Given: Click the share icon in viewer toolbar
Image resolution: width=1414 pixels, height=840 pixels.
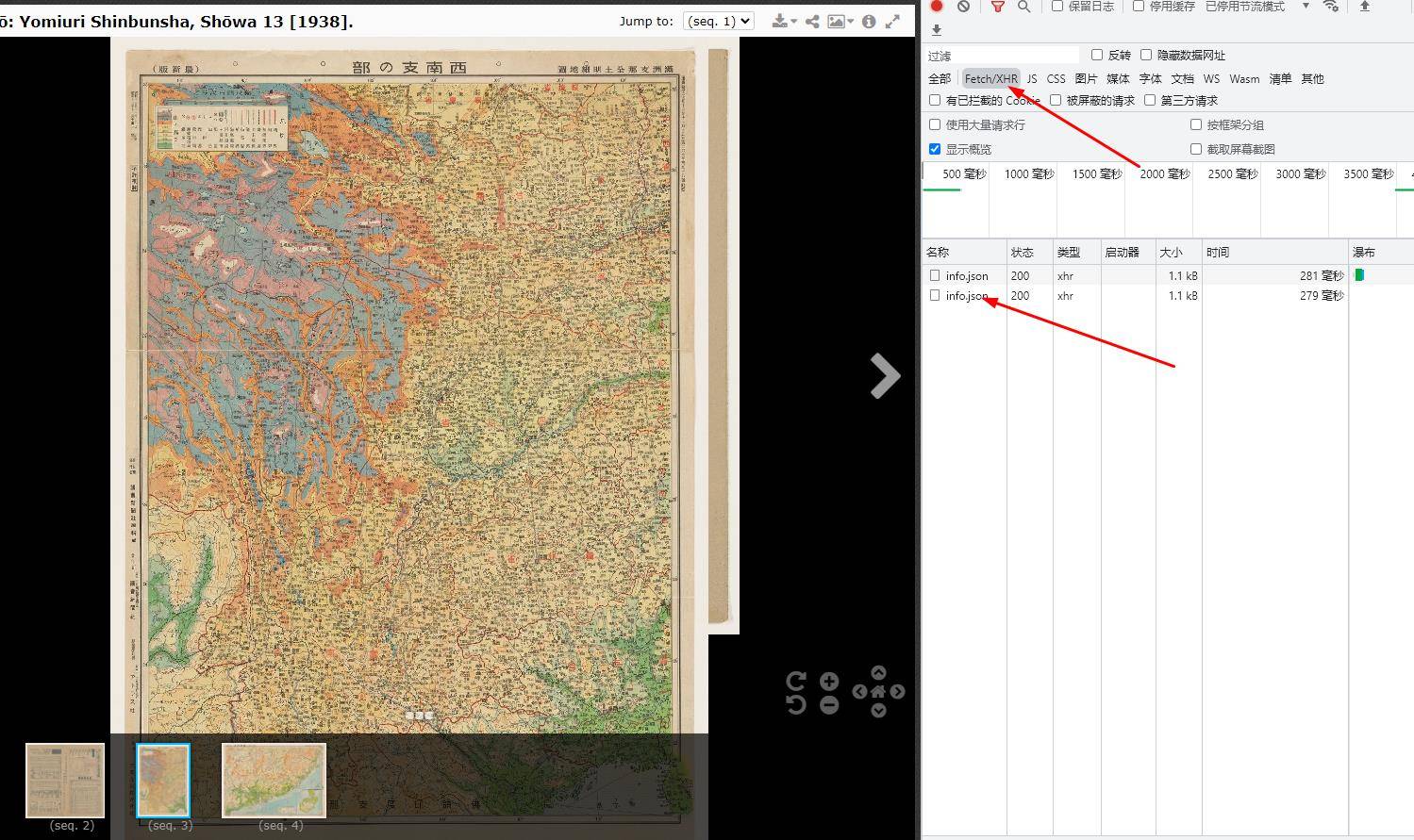Looking at the screenshot, I should pyautogui.click(x=811, y=21).
